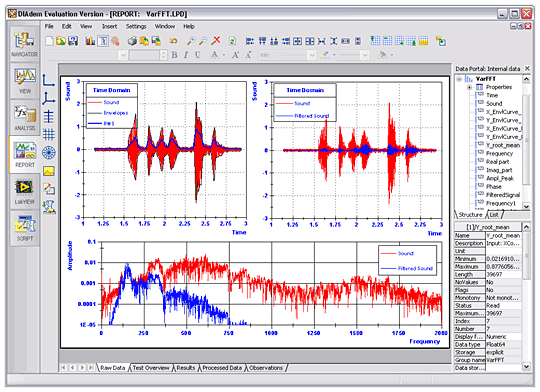Go to the last report sheet
The image size is (540, 392).
click(x=91, y=368)
